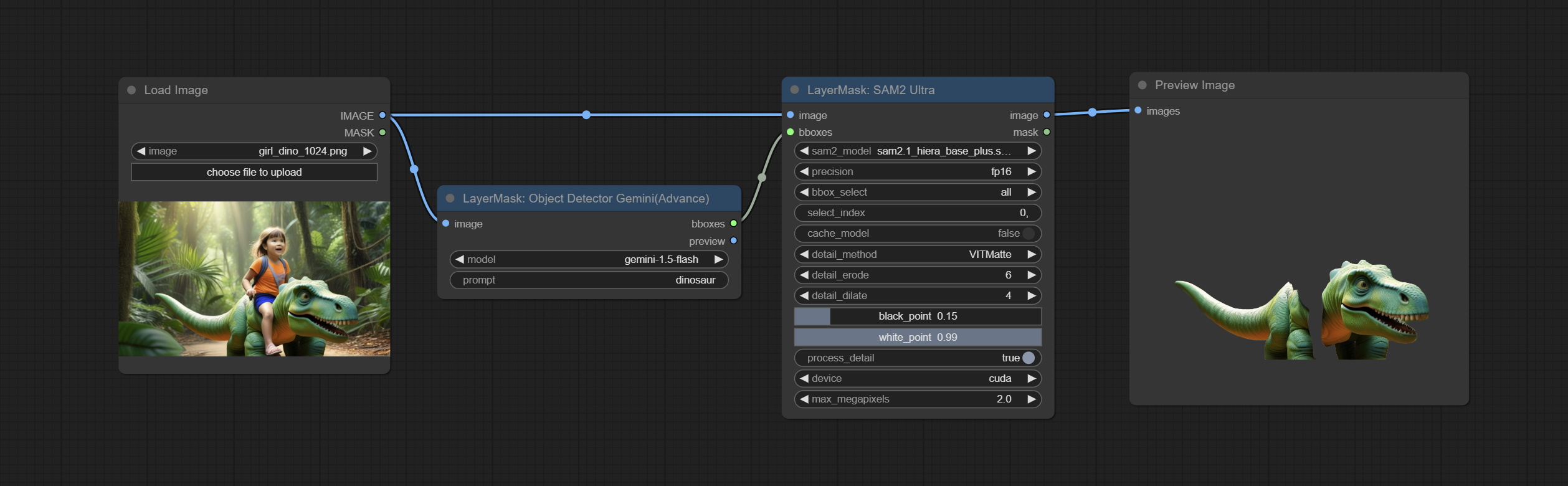Click the black_point slider
The width and height of the screenshot is (1568, 486).
tap(917, 317)
